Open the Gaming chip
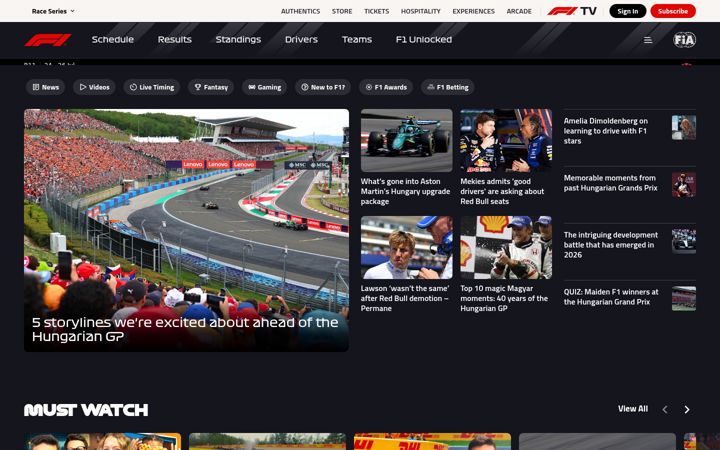 tap(264, 87)
